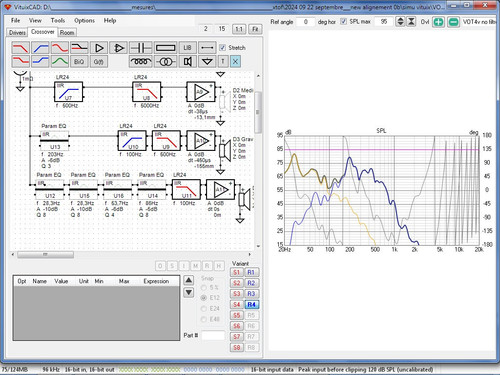Click the green overlay add button
Viewport: 500px width, 375px height.
point(438,22)
